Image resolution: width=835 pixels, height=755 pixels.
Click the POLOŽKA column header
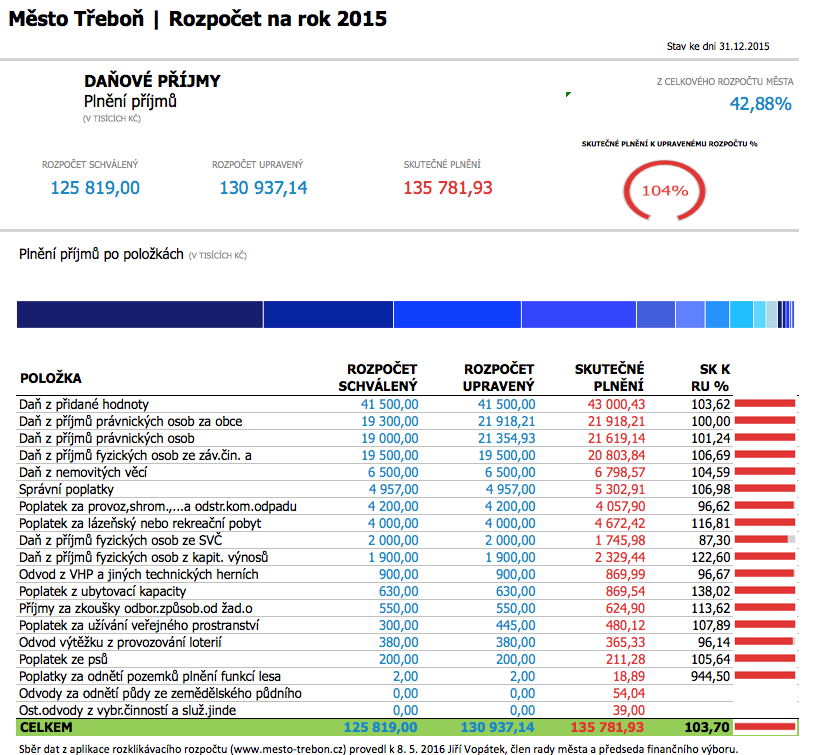pyautogui.click(x=51, y=378)
